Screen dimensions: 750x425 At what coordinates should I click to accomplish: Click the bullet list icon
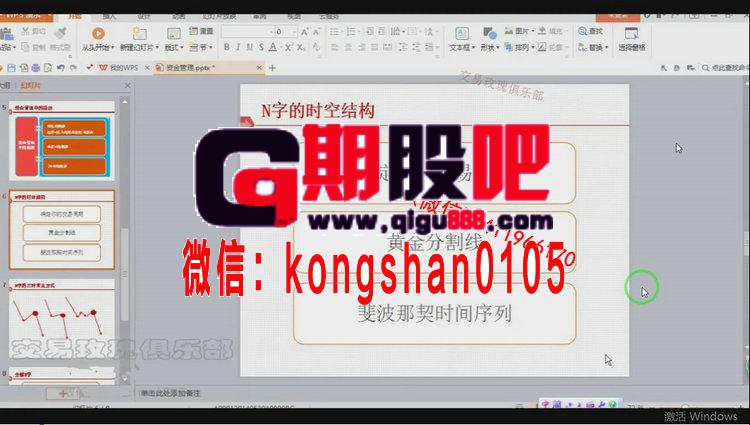click(x=335, y=32)
